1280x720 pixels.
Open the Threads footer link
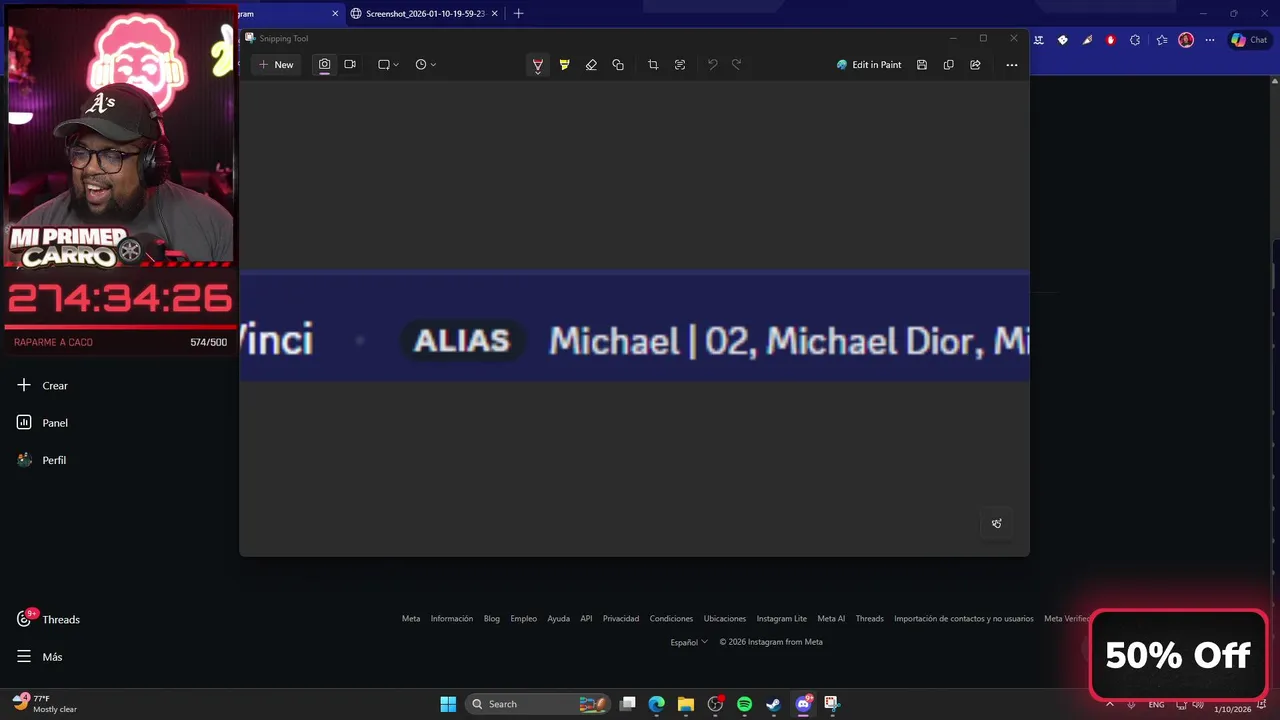[870, 619]
